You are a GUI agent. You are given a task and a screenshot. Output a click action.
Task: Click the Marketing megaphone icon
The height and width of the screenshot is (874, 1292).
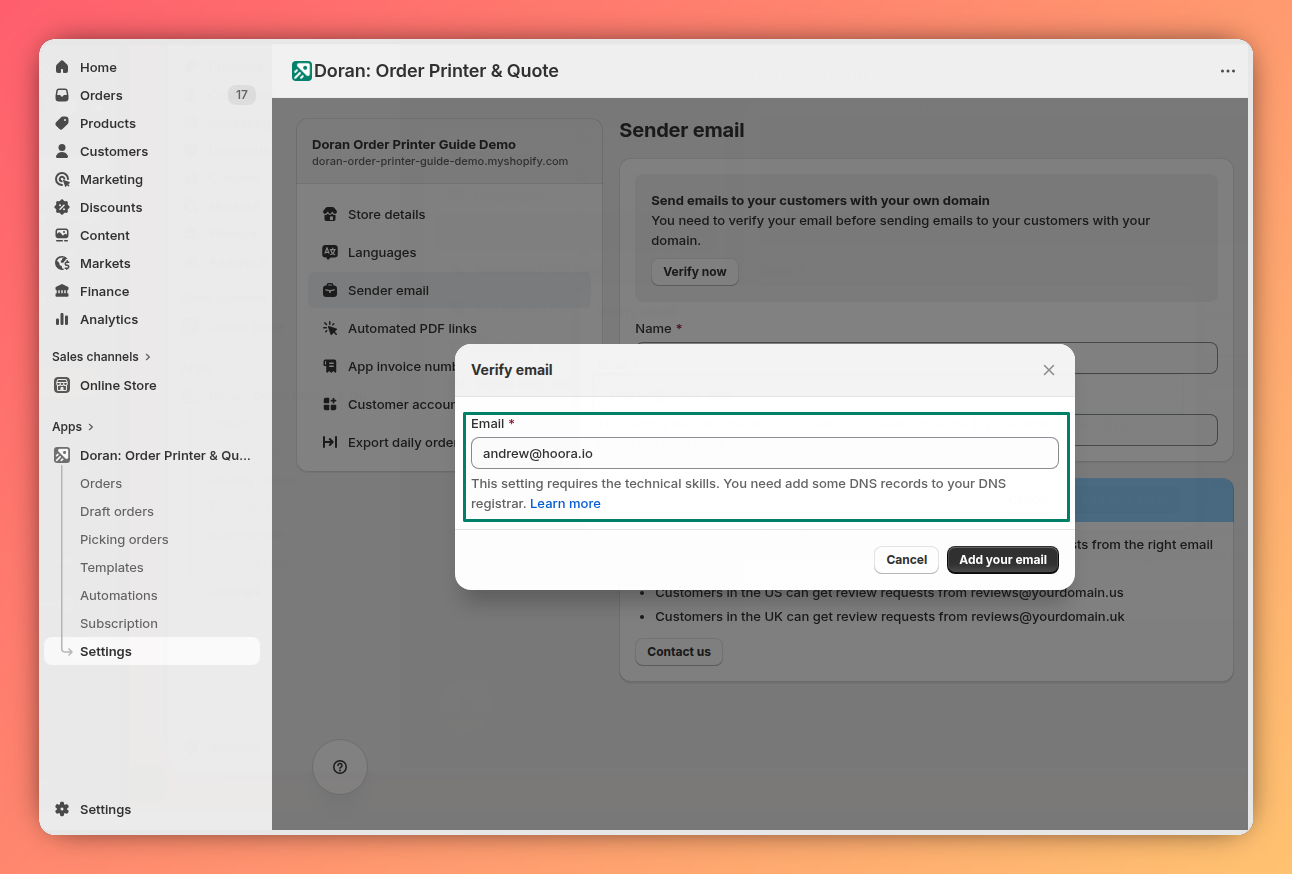64,179
